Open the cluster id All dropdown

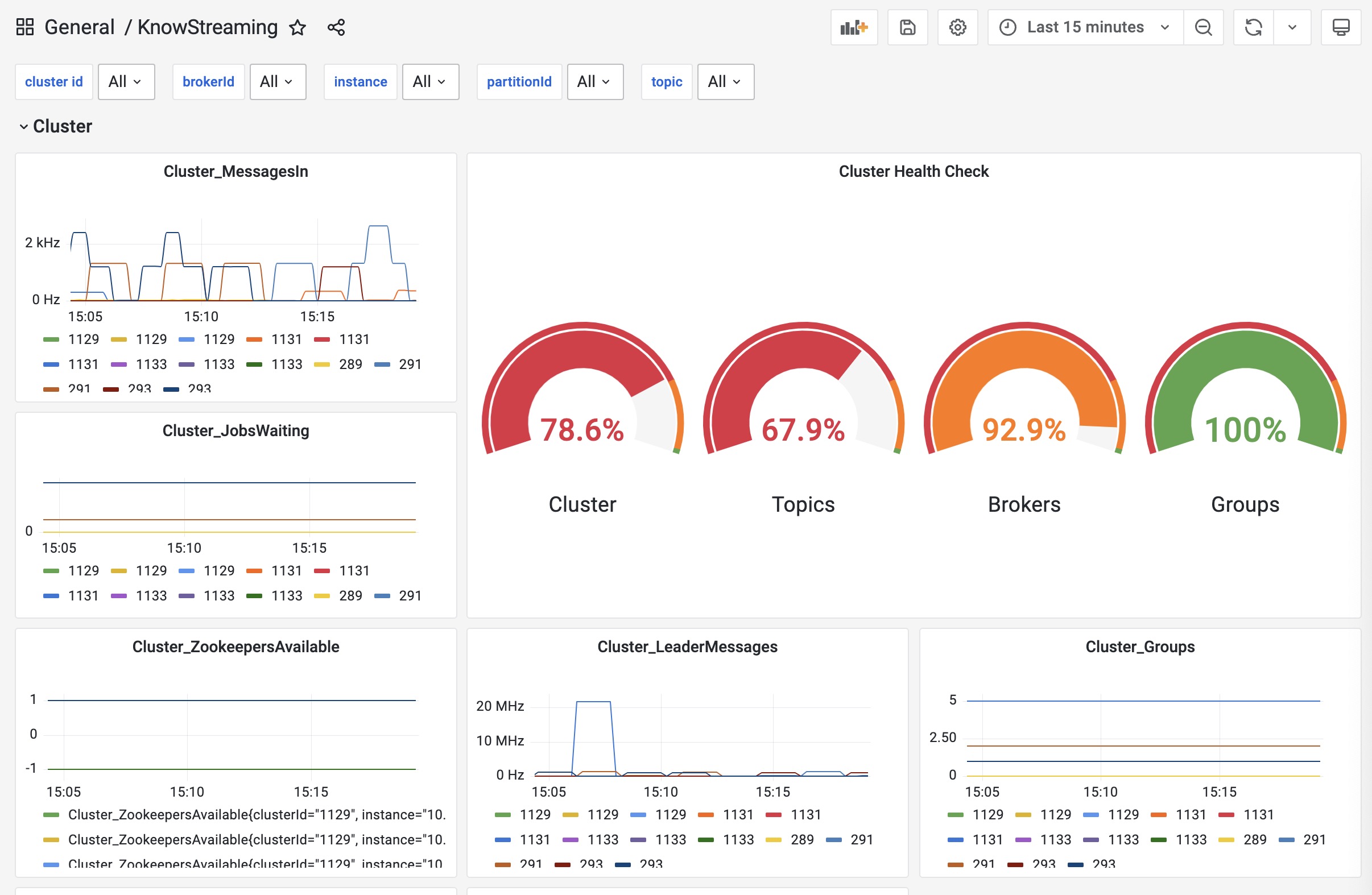(x=126, y=82)
